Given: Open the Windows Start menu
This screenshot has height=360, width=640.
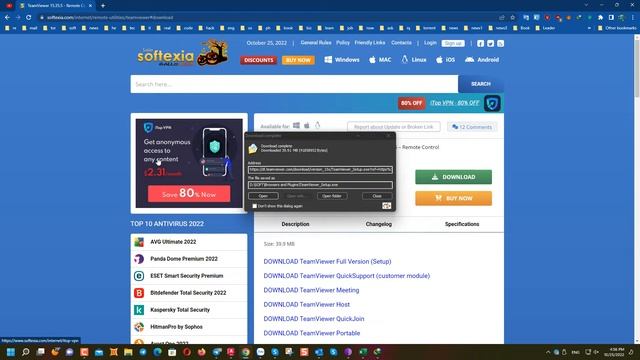Looking at the screenshot, I should coord(11,352).
